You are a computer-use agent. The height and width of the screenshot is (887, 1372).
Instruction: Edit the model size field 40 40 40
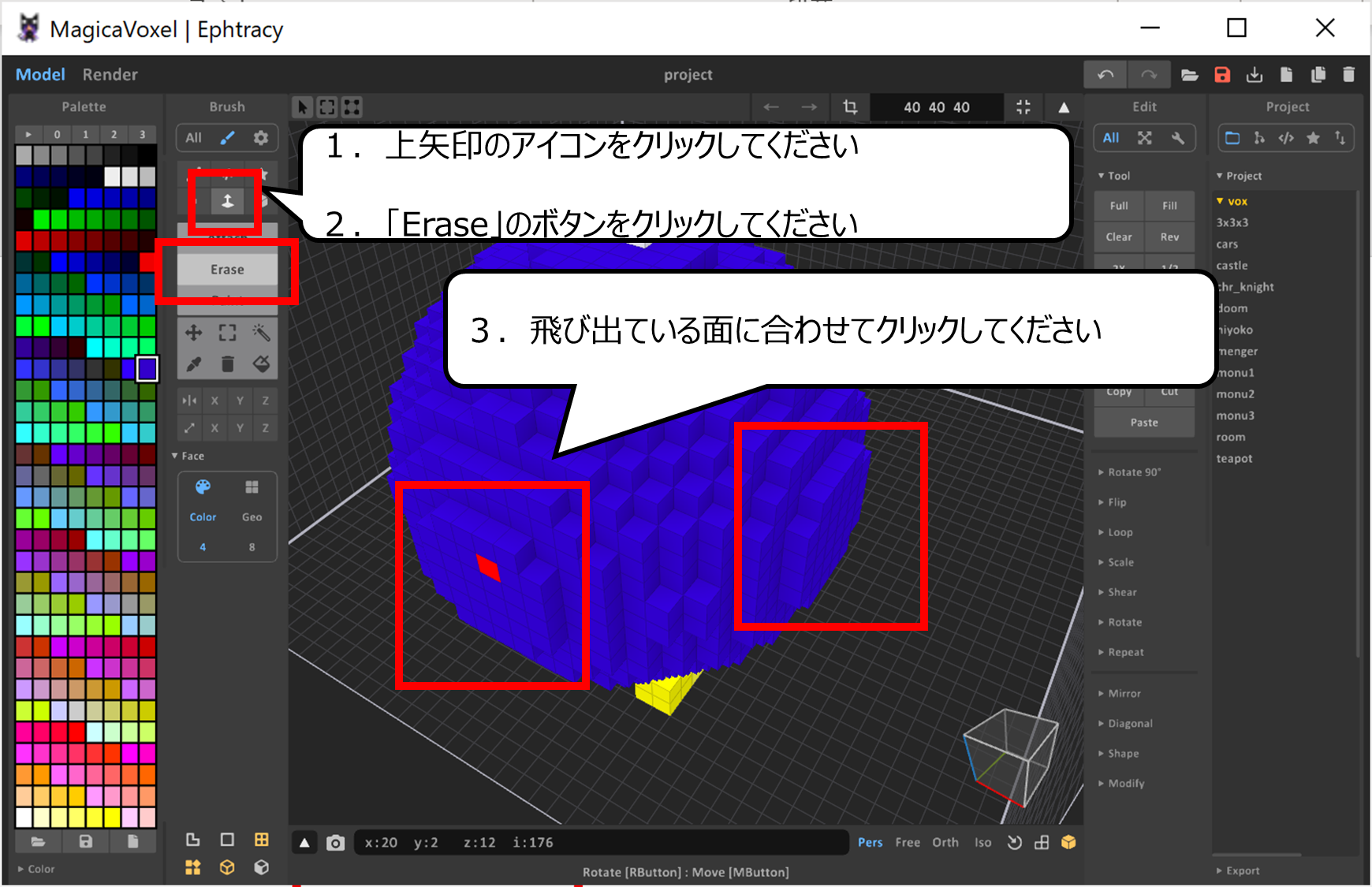(937, 107)
